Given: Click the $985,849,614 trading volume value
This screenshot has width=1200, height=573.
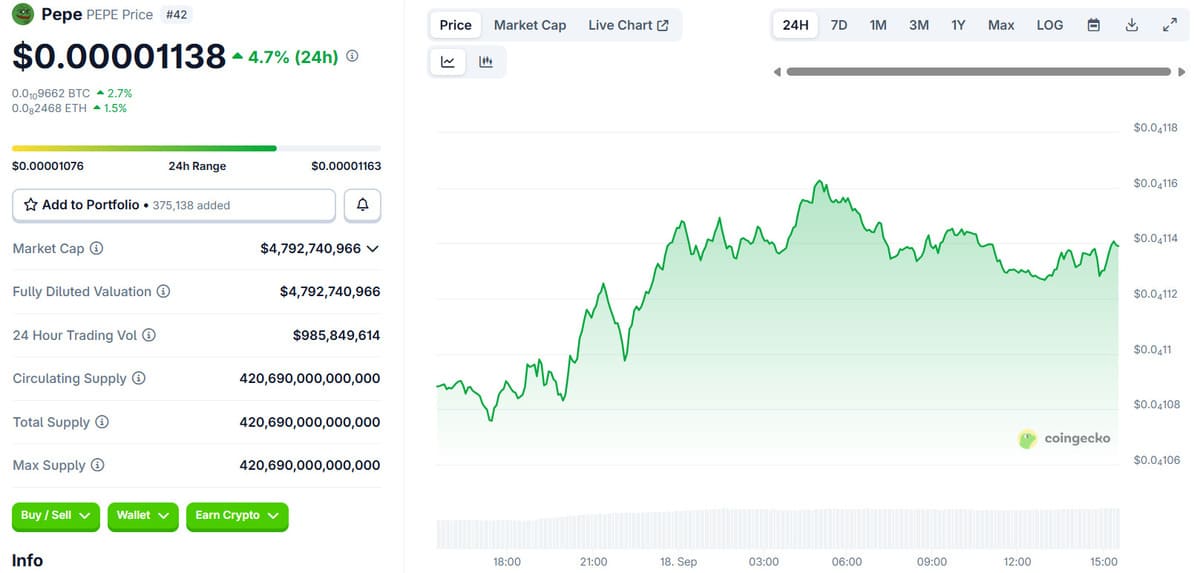Looking at the screenshot, I should click(x=336, y=336).
